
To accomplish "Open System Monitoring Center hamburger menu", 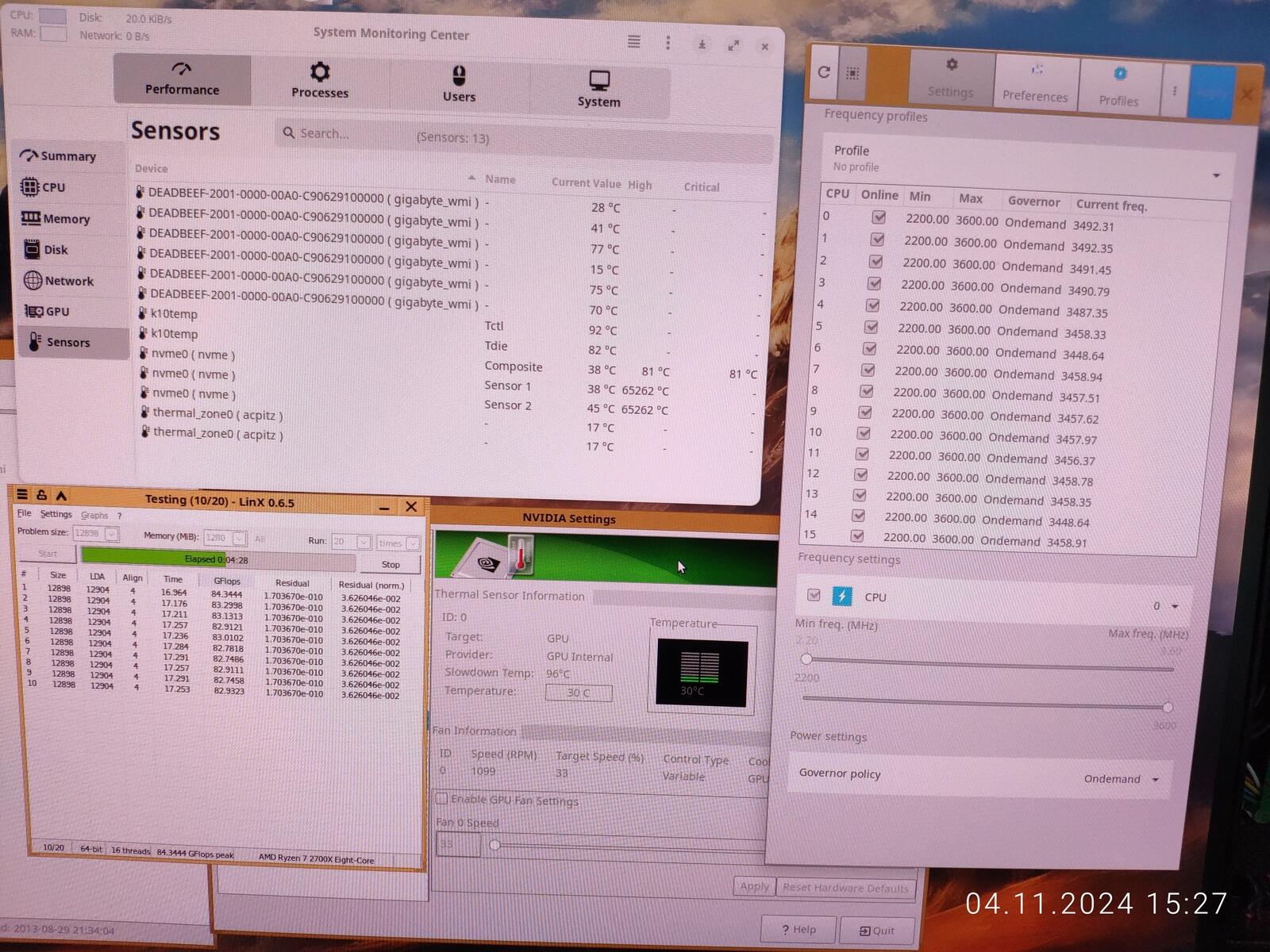I will (x=633, y=41).
